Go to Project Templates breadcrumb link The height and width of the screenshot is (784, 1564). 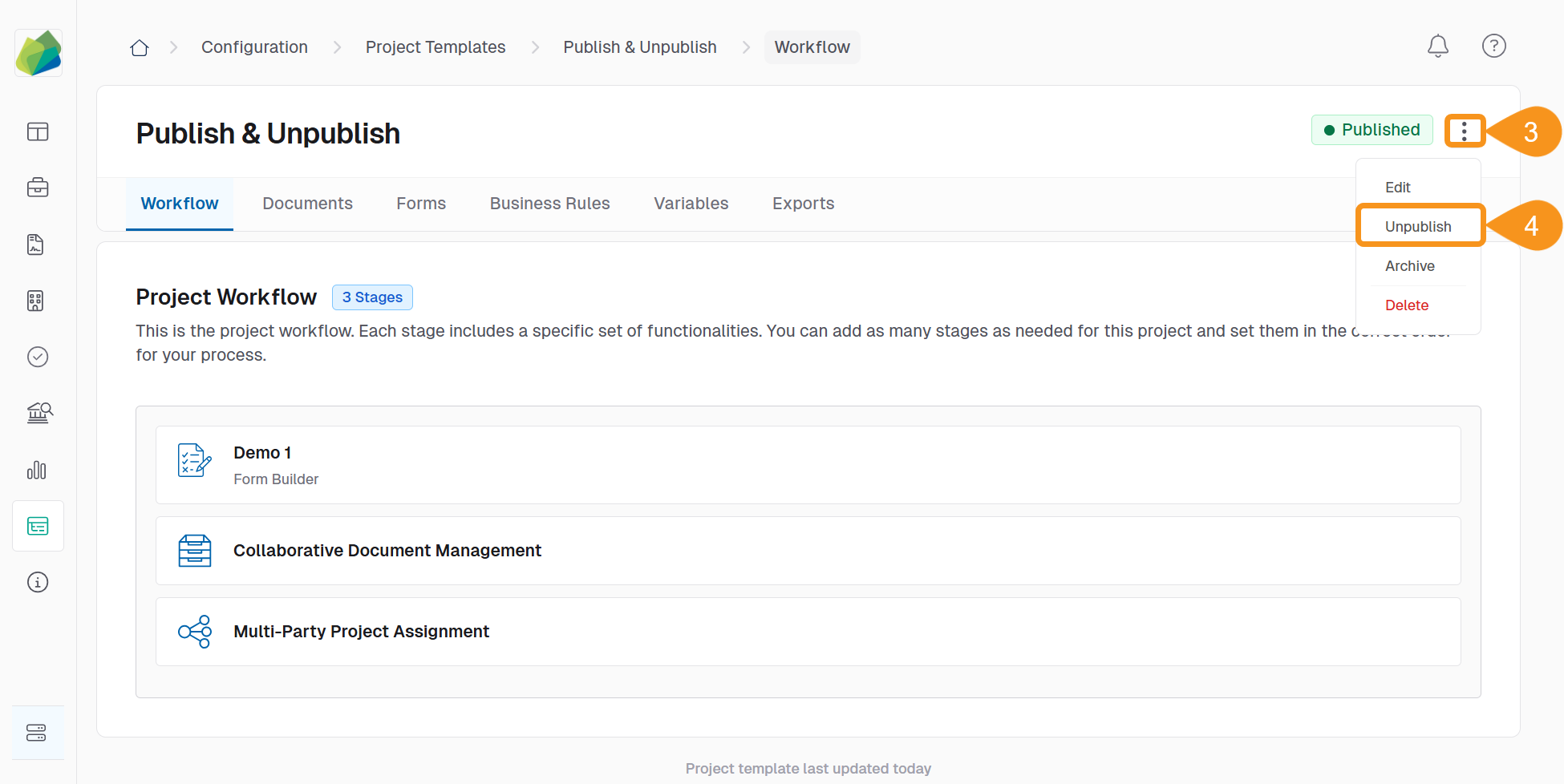tap(436, 47)
